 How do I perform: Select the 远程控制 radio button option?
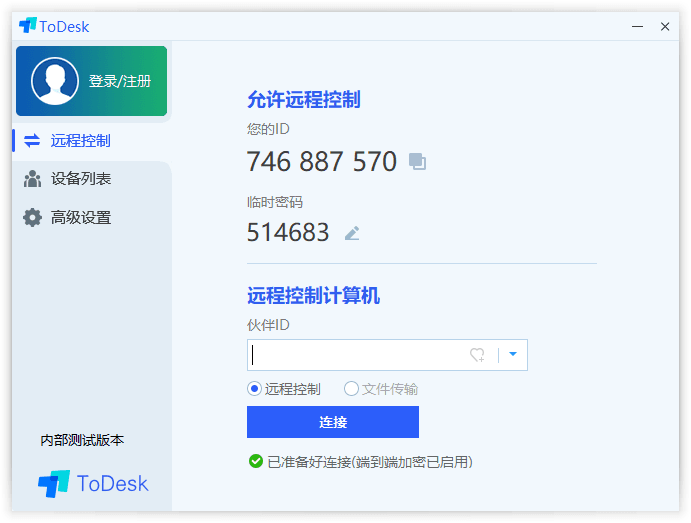[x=254, y=389]
